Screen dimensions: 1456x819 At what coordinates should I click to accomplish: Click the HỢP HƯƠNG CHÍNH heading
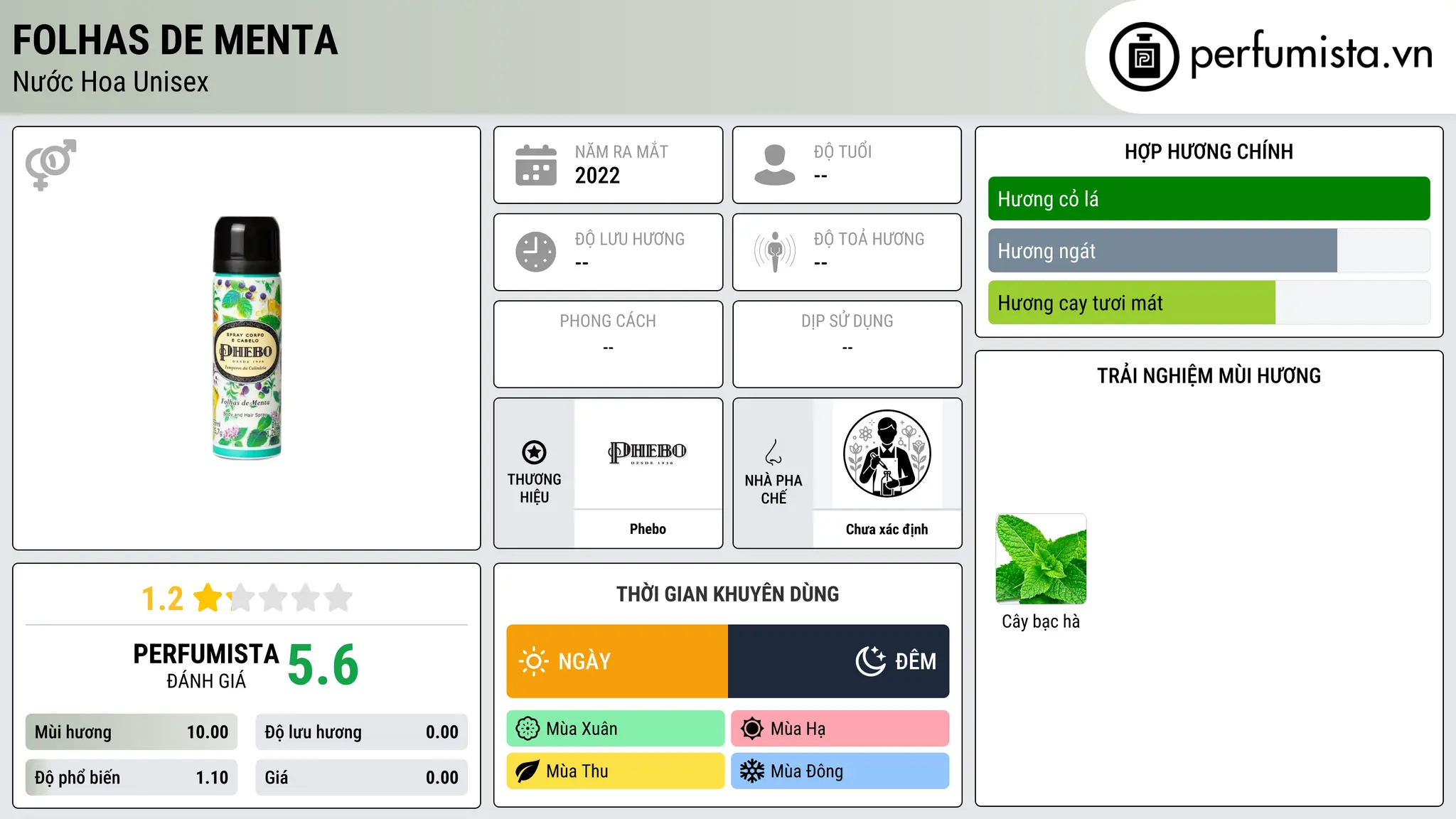click(x=1209, y=151)
